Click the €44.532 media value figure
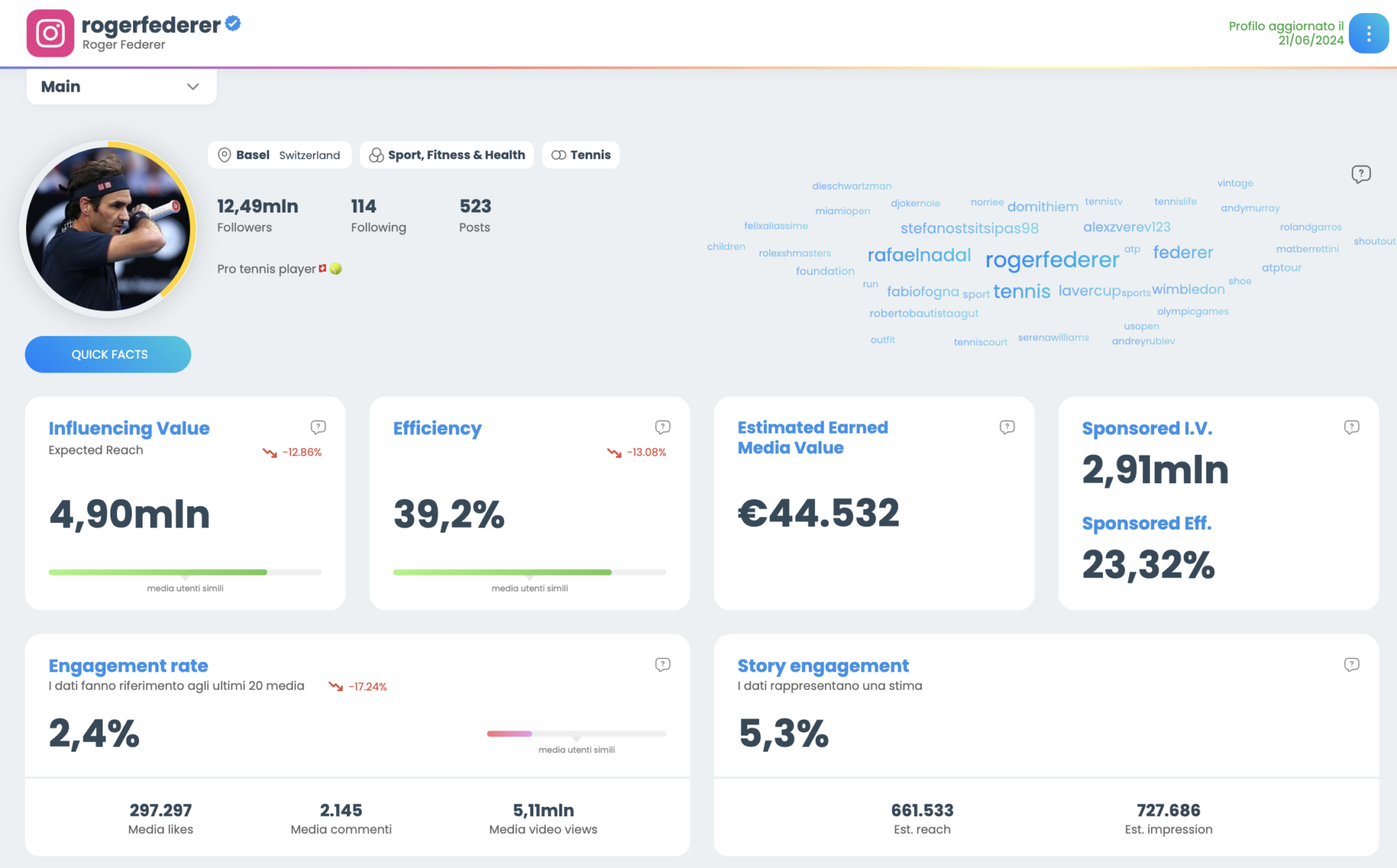1397x868 pixels. pos(819,513)
